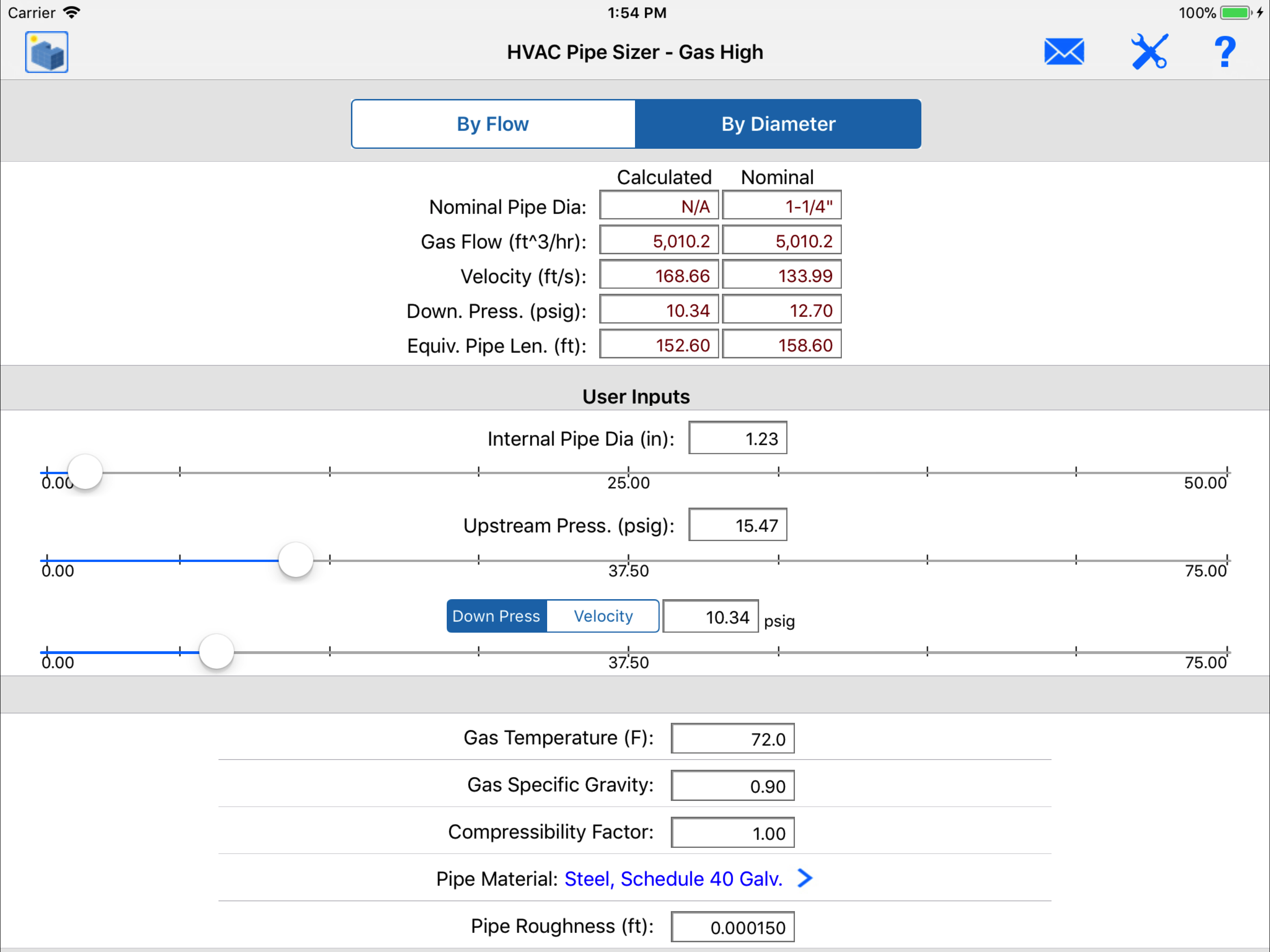Open Steel, Schedule 40 Galv. material selection

(x=673, y=879)
